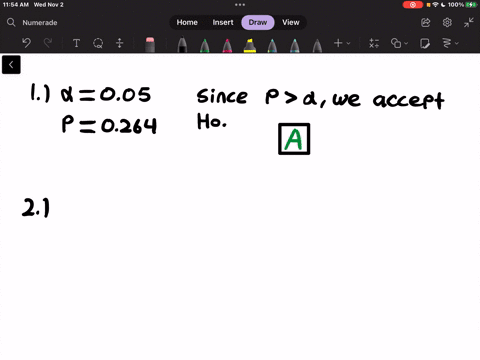480x360 pixels.
Task: Open the Ink to Math tool
Action: point(374,43)
